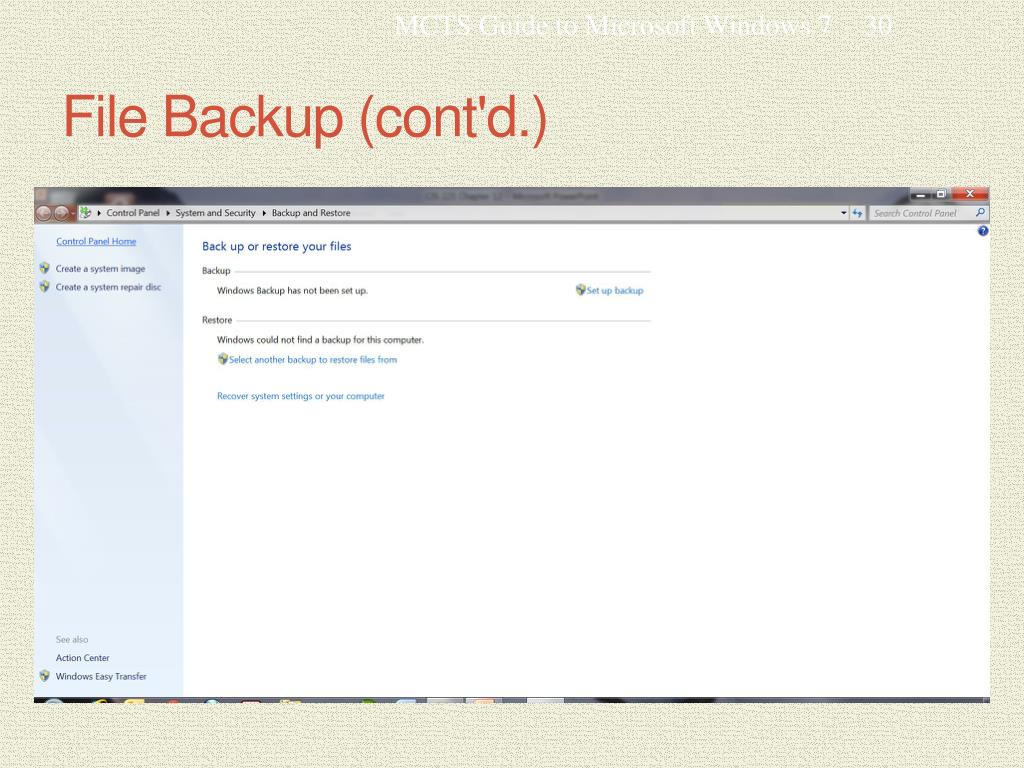The width and height of the screenshot is (1024, 768).
Task: Select Backup and Restore breadcrumb
Action: point(311,213)
